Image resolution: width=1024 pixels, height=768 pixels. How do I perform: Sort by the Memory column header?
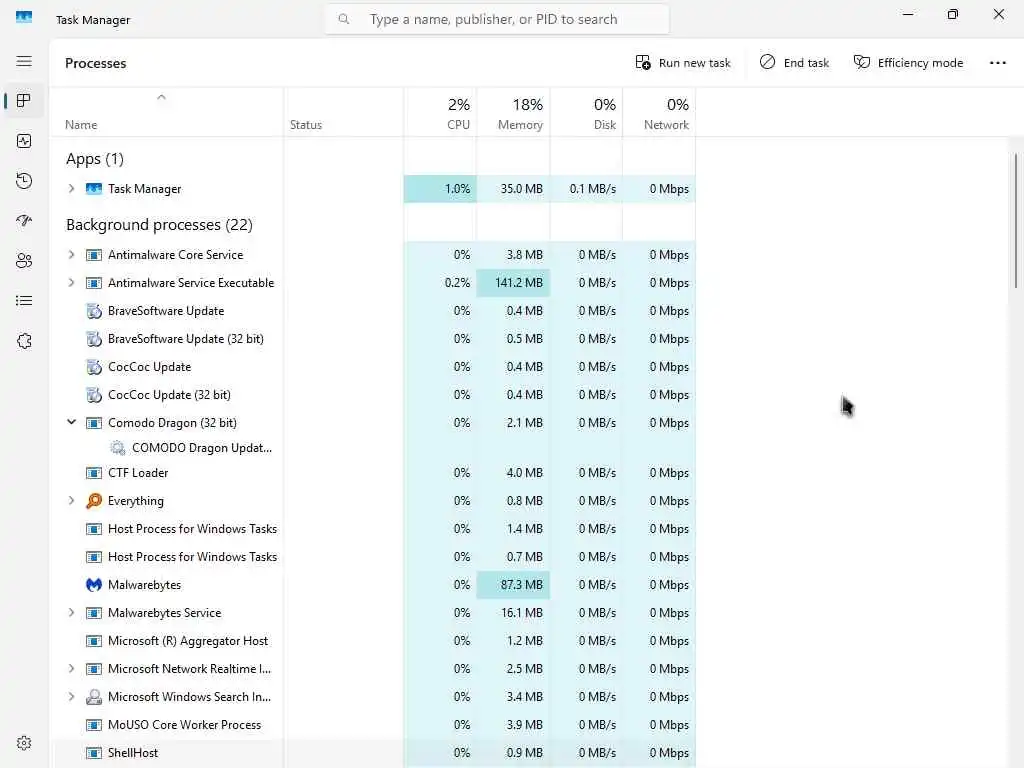click(513, 112)
